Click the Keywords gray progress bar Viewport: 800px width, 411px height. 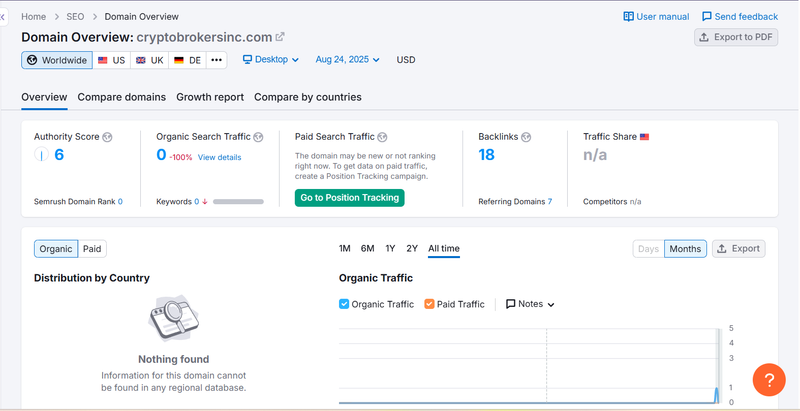238,201
